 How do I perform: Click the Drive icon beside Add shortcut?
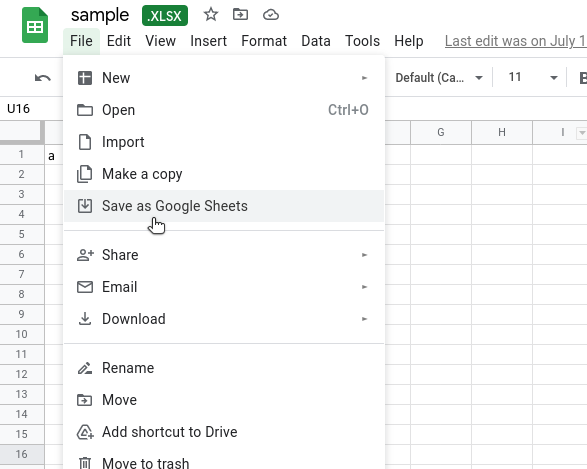(x=85, y=432)
